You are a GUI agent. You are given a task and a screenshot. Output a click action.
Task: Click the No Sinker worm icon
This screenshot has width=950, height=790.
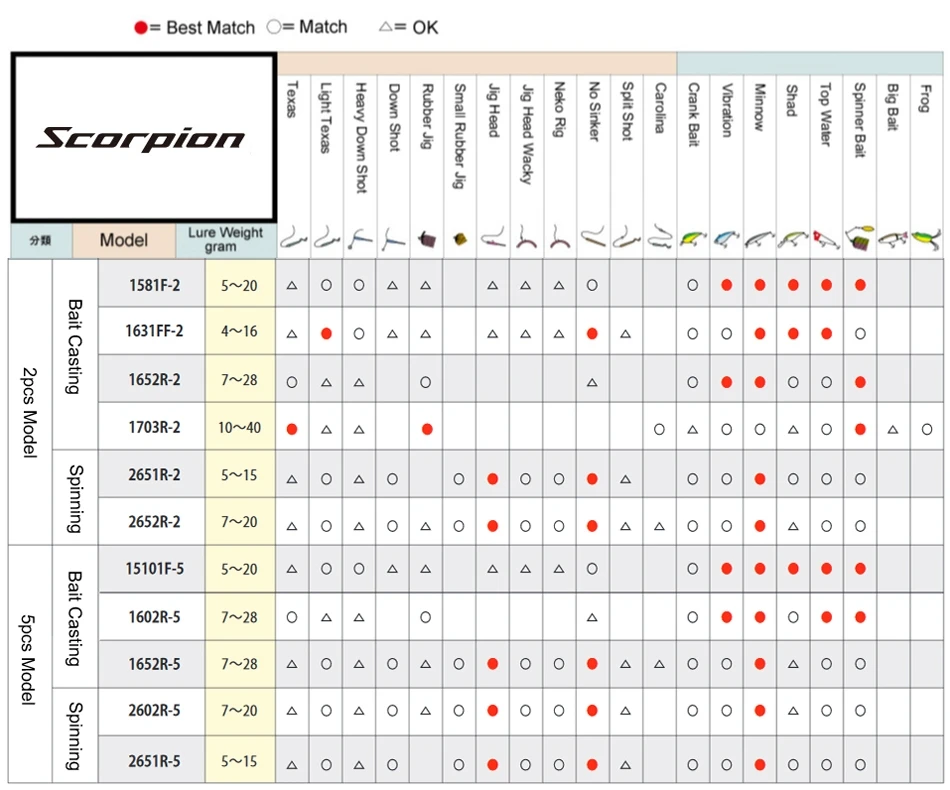click(593, 237)
